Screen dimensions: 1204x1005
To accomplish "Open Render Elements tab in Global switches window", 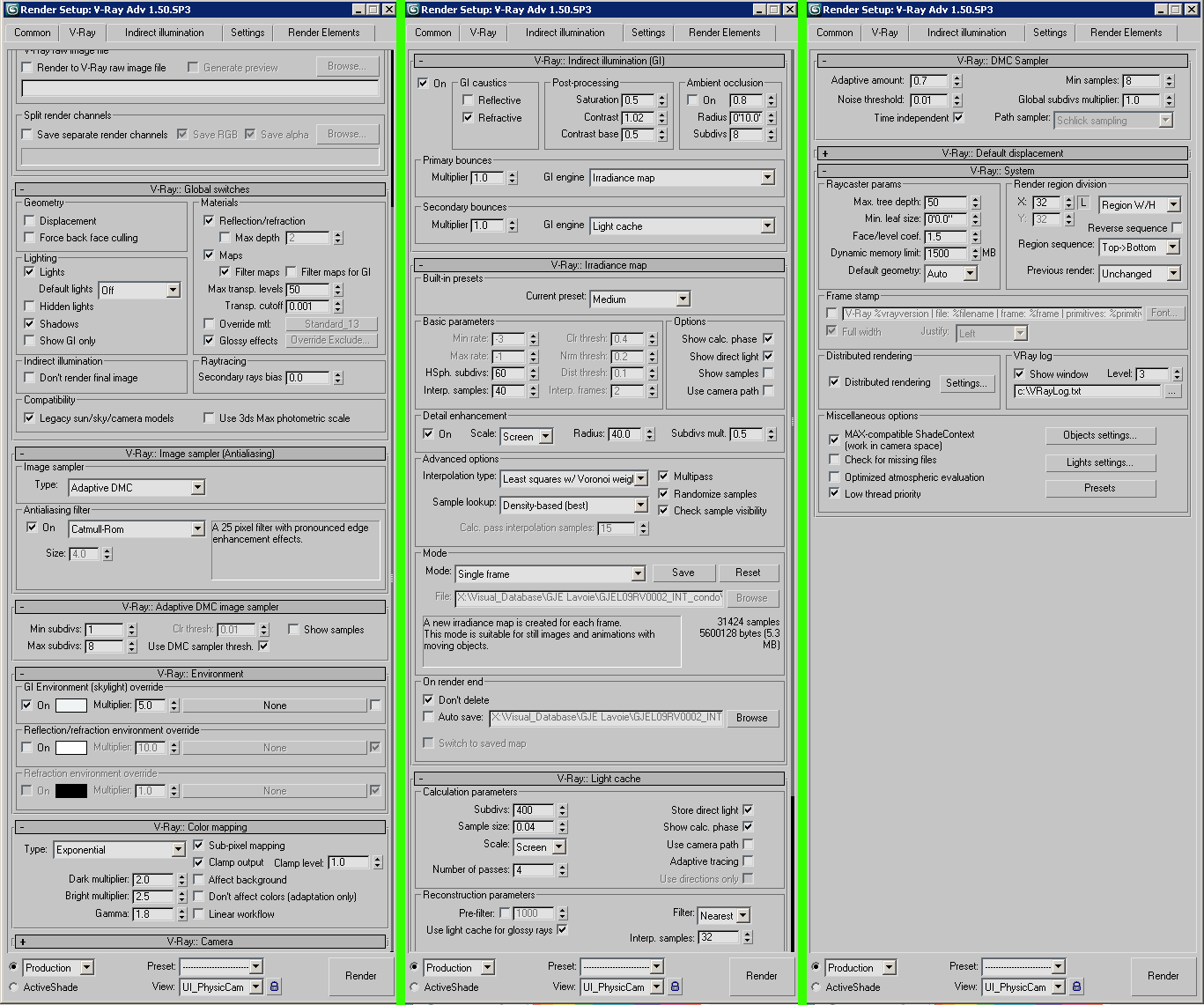I will pos(323,33).
